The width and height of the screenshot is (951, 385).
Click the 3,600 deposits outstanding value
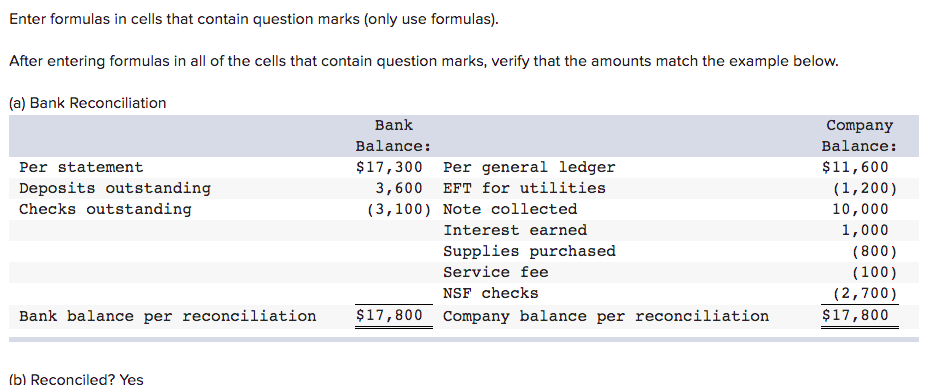tap(398, 189)
